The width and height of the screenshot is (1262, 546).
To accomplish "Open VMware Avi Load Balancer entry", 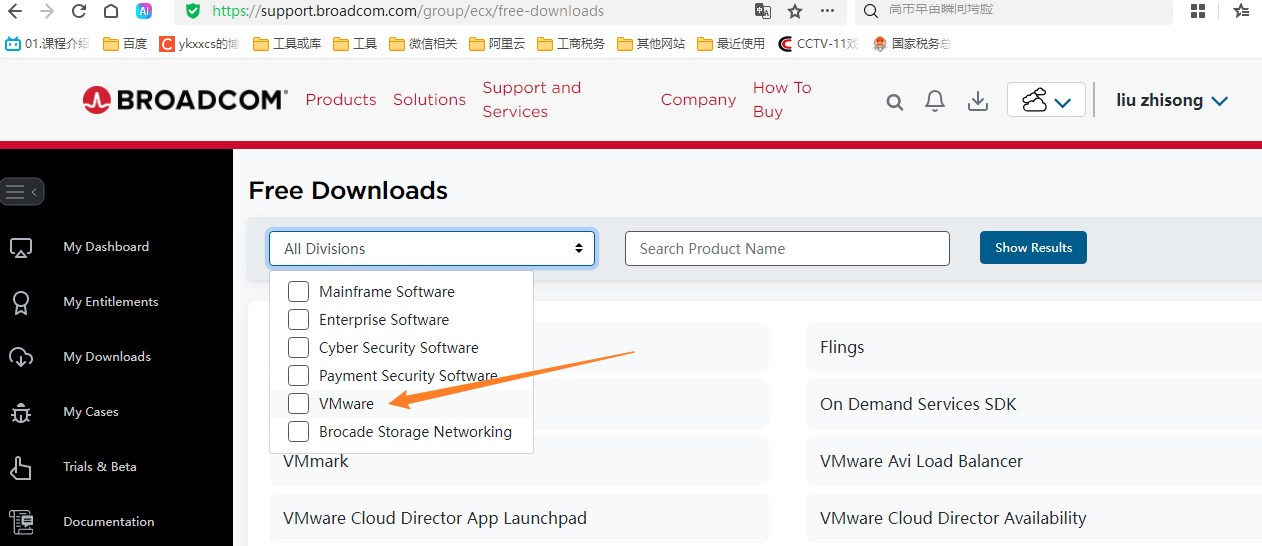I will tap(1034, 461).
